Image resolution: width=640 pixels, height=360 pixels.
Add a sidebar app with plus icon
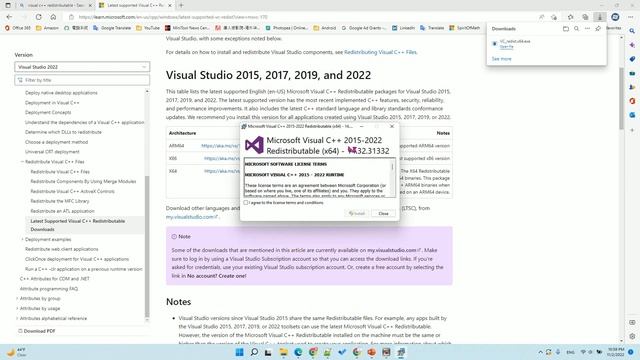(632, 130)
